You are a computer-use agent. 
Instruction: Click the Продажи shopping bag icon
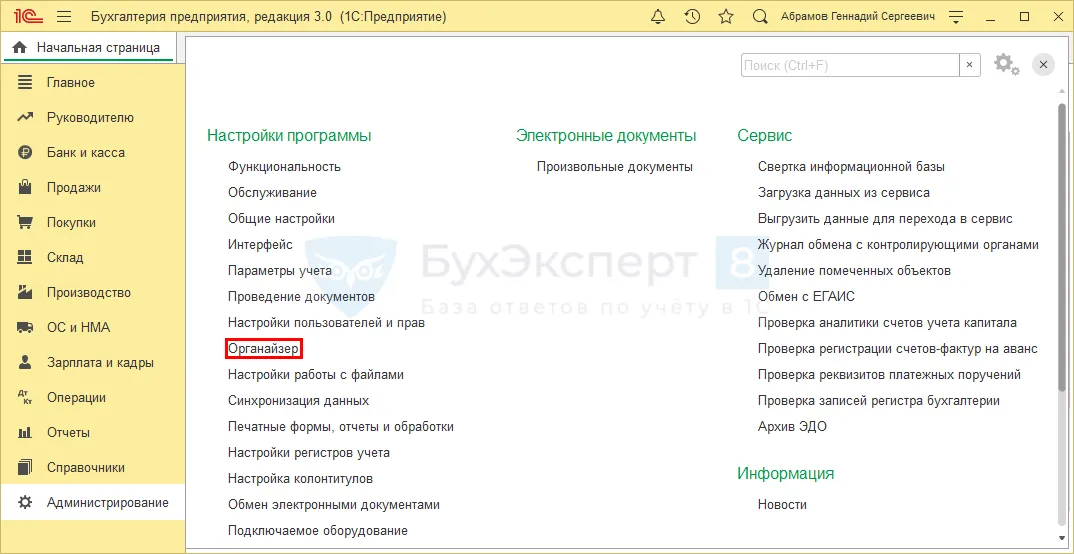pos(25,188)
